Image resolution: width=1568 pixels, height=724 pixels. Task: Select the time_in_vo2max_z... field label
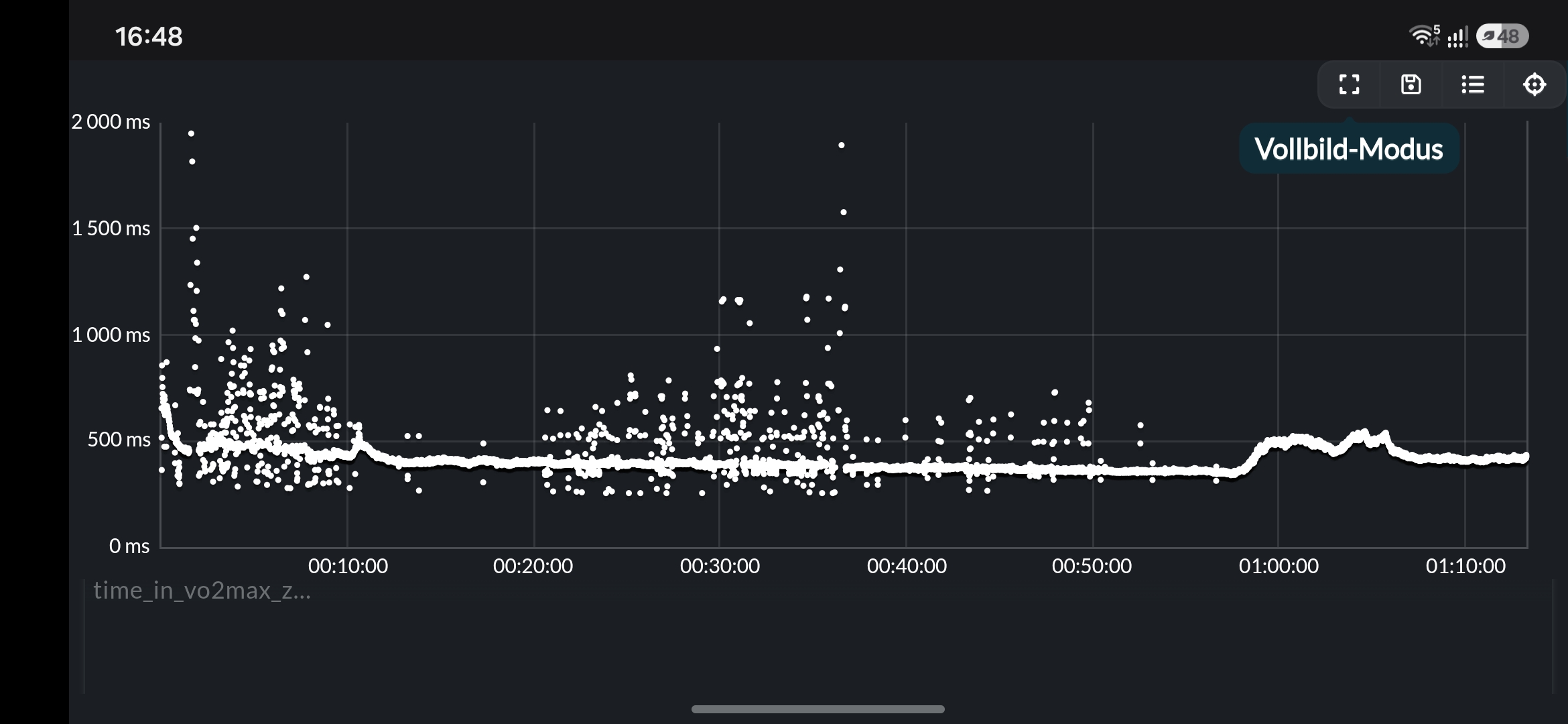coord(202,591)
